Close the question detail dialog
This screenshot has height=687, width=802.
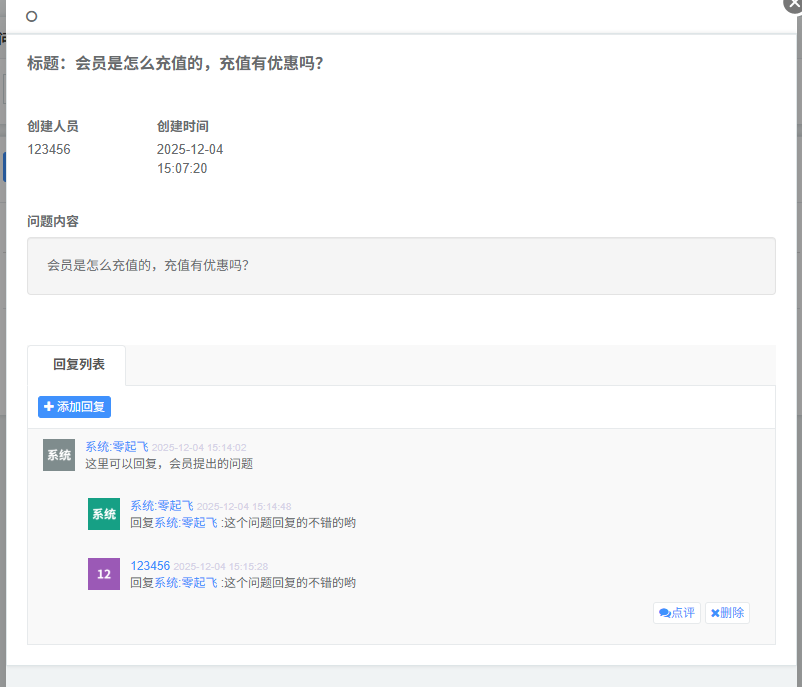(x=793, y=7)
